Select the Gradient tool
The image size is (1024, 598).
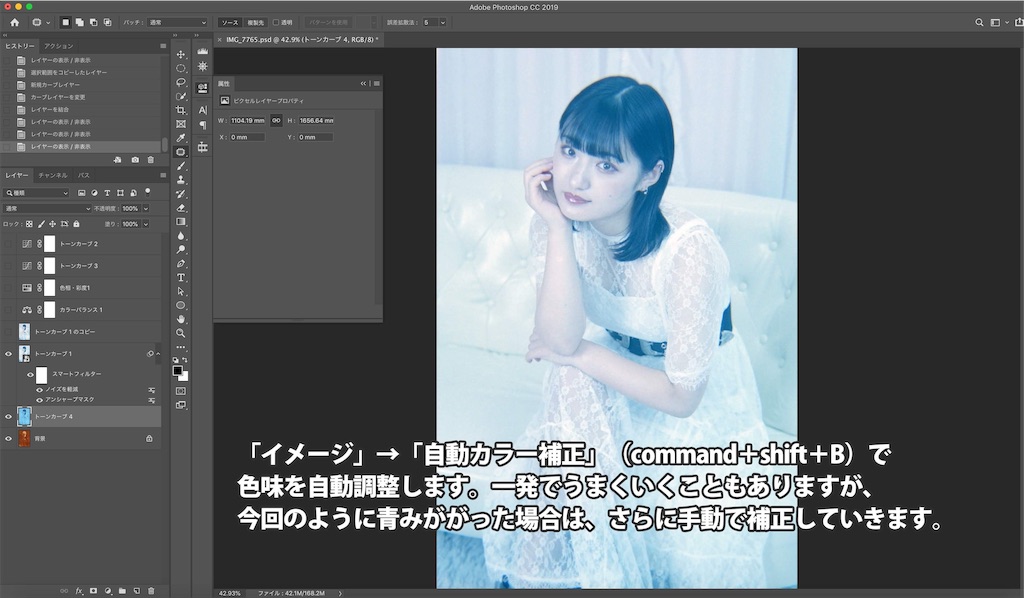181,222
